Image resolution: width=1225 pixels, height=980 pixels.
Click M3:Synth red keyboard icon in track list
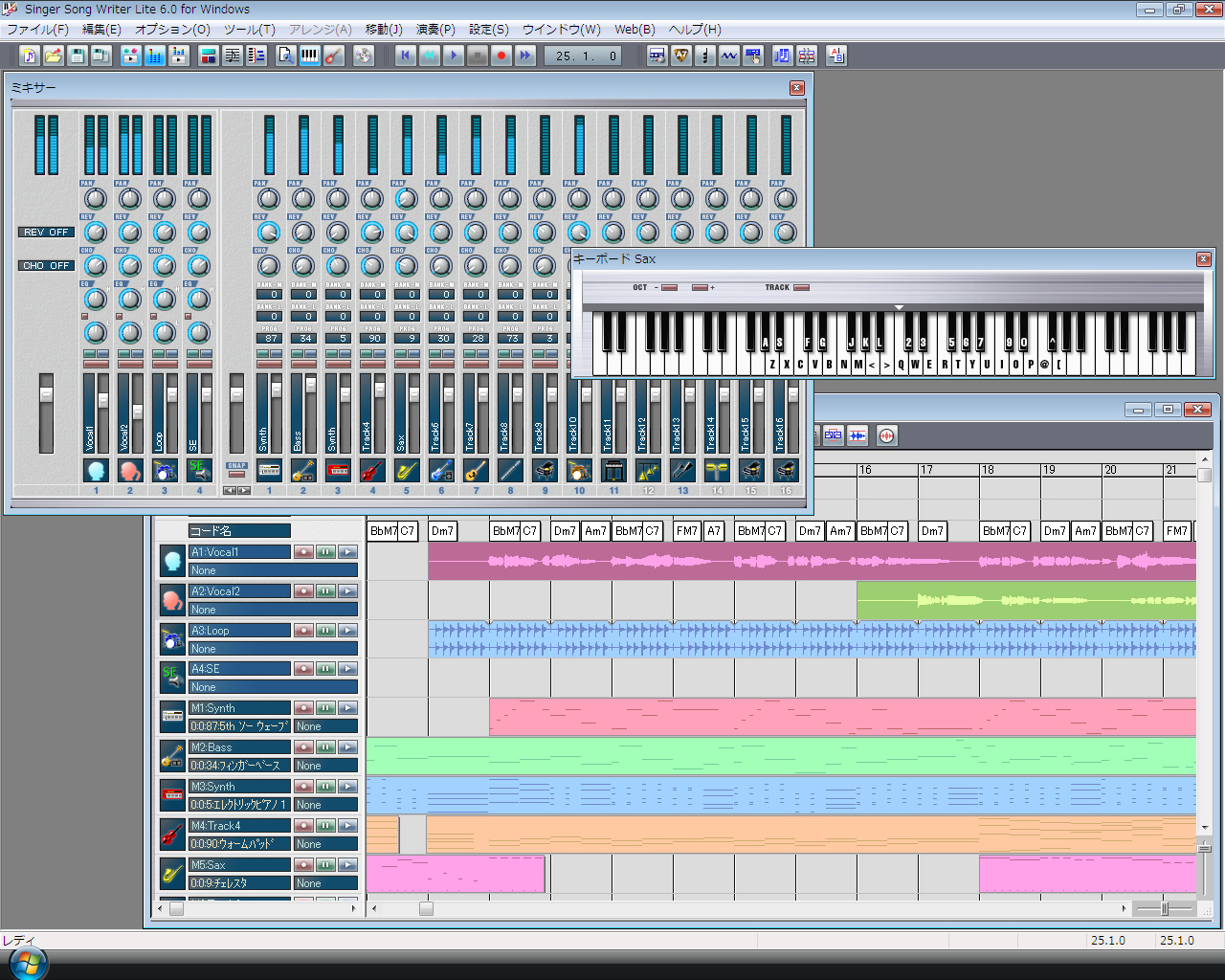[172, 795]
